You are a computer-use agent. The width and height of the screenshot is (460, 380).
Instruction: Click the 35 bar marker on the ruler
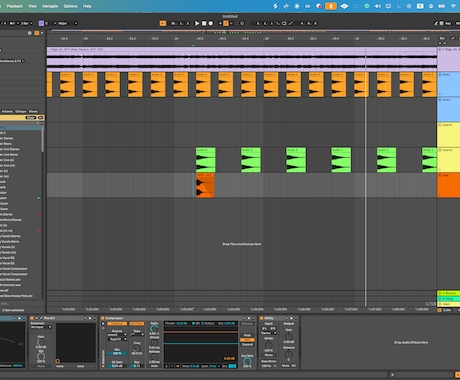pyautogui.click(x=266, y=39)
